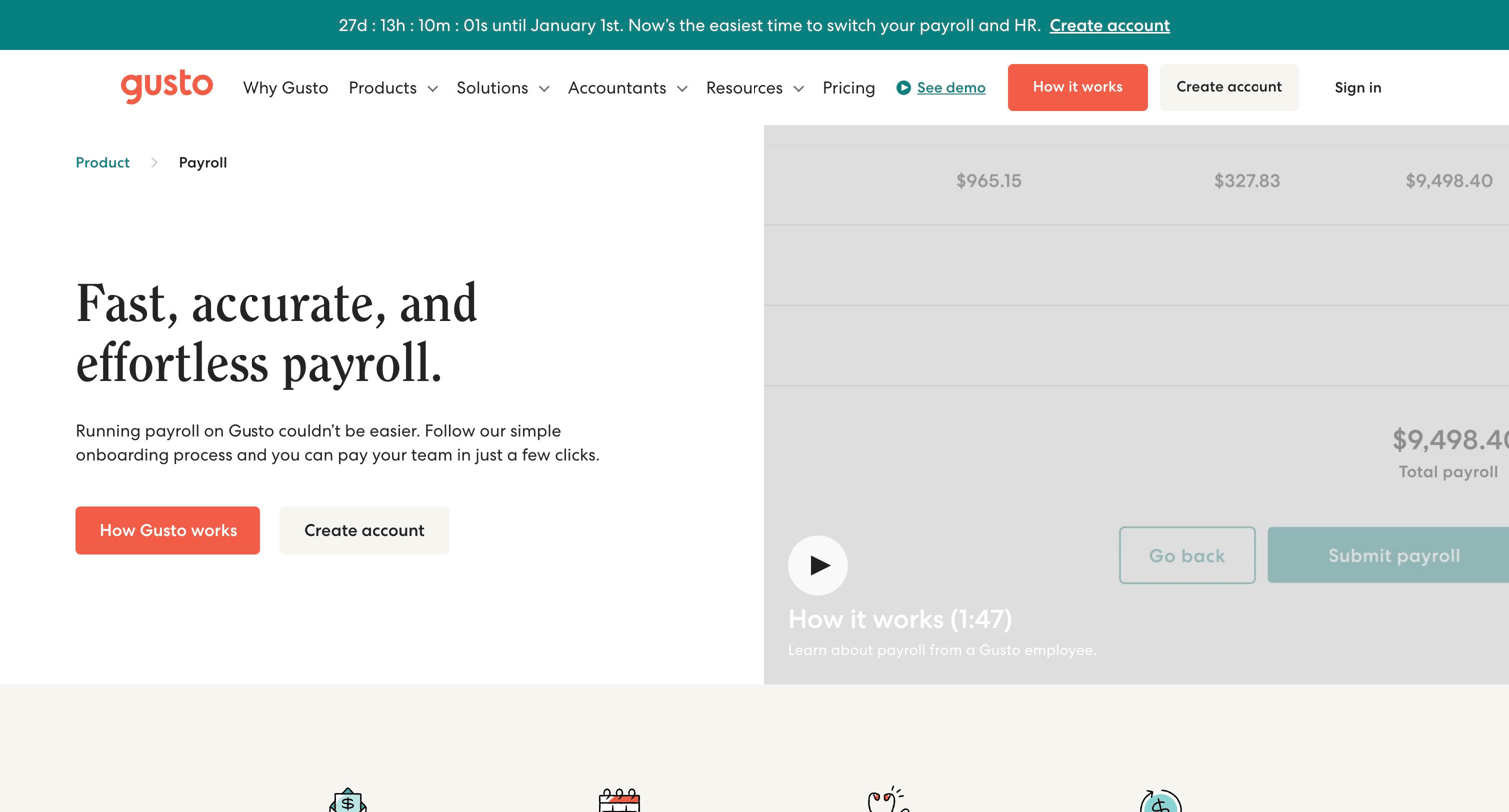Click the See demo play icon
This screenshot has width=1509, height=812.
point(903,88)
